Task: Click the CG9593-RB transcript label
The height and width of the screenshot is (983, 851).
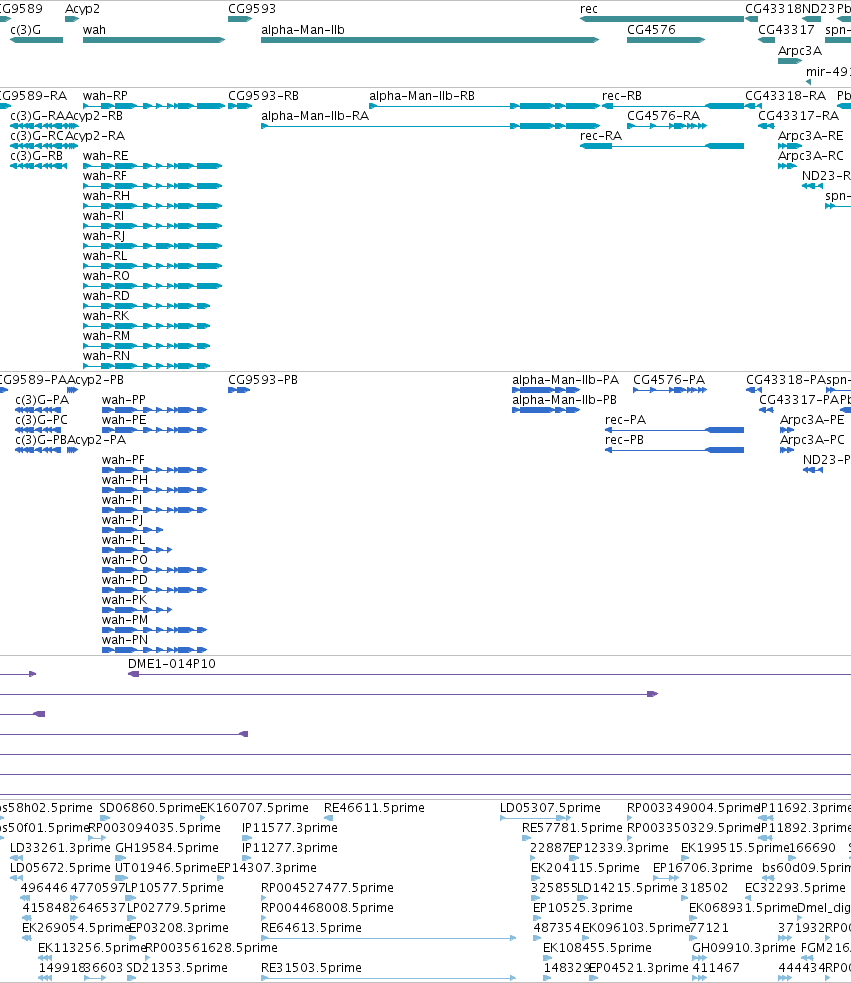Action: 263,96
